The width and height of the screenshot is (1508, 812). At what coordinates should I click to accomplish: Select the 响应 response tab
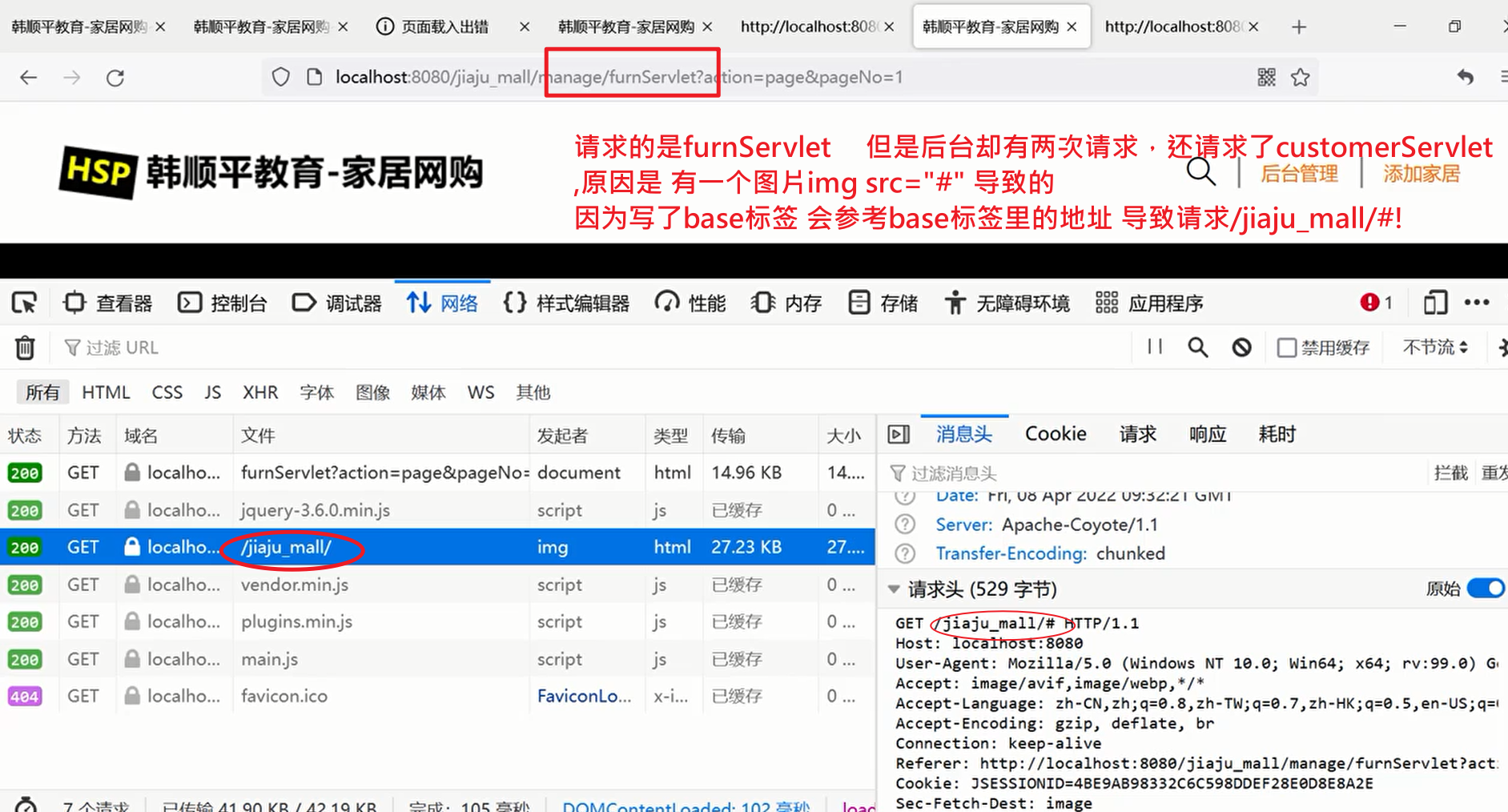pos(1208,434)
